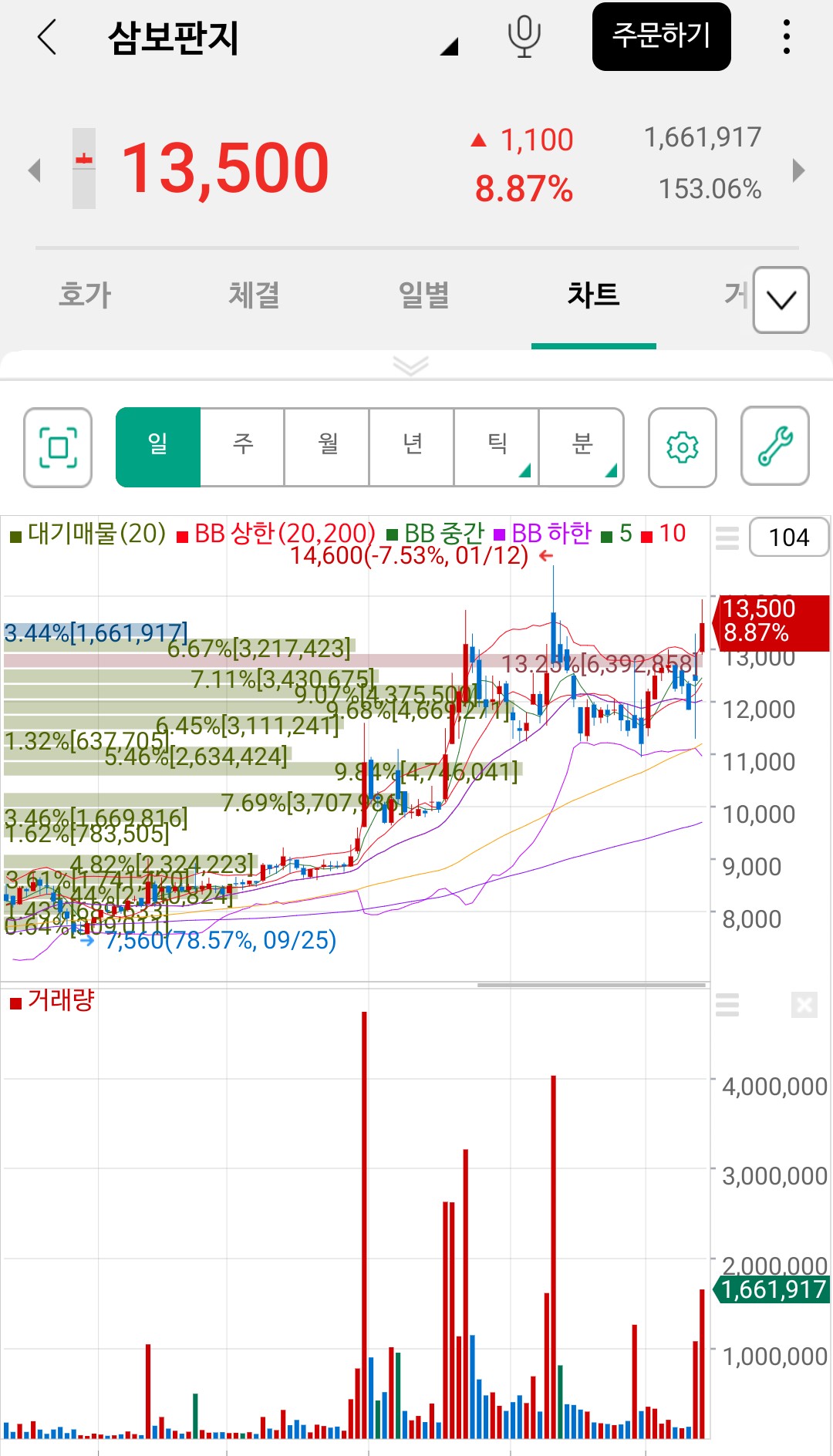Screen dimensions: 833x1456
Task: Tap the chart horizontal scrollbar
Action: [x=592, y=985]
